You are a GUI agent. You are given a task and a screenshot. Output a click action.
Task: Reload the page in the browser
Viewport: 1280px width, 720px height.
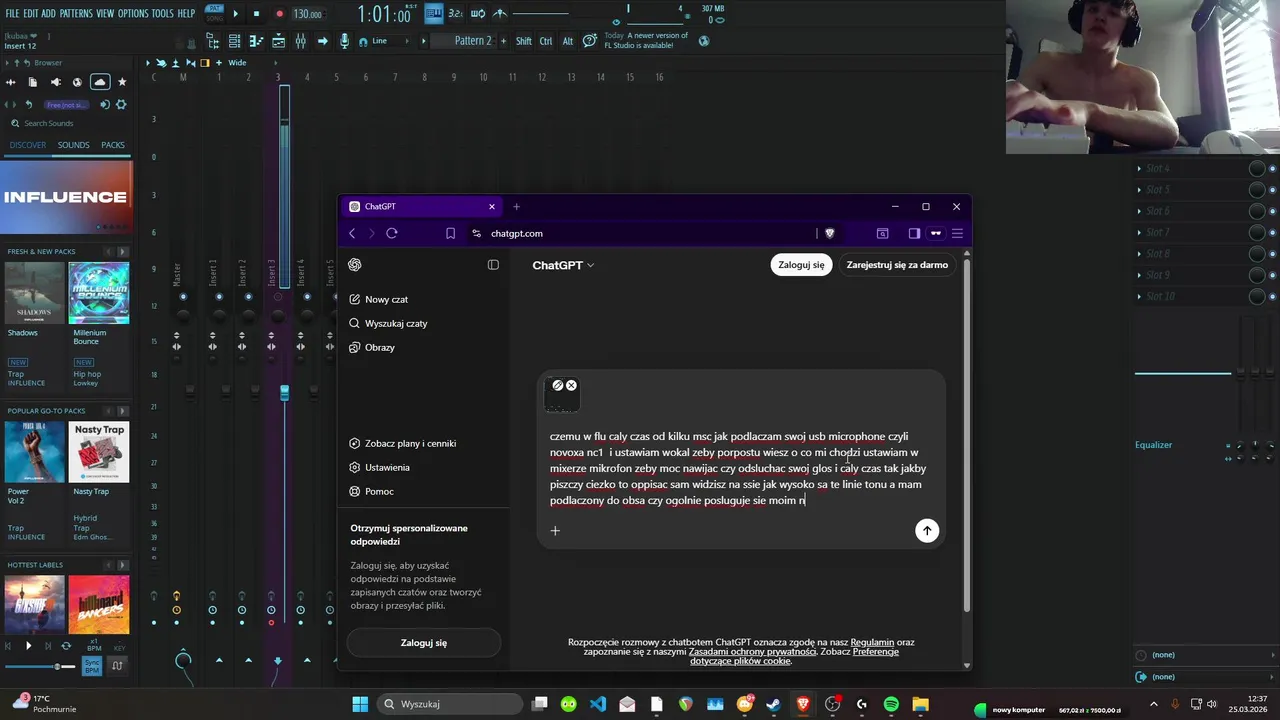pos(392,233)
